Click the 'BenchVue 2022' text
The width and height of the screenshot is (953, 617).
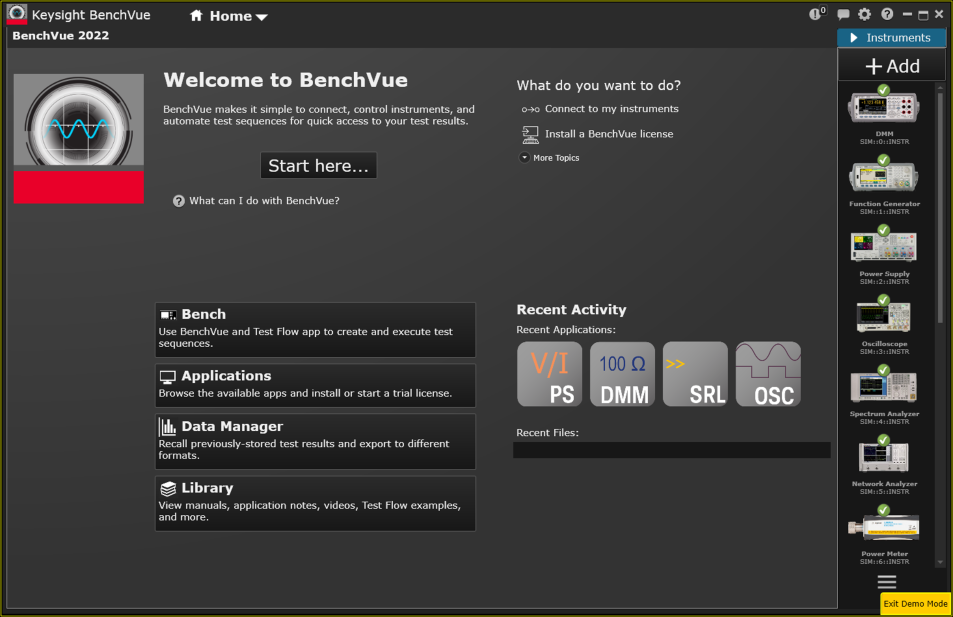[x=61, y=35]
